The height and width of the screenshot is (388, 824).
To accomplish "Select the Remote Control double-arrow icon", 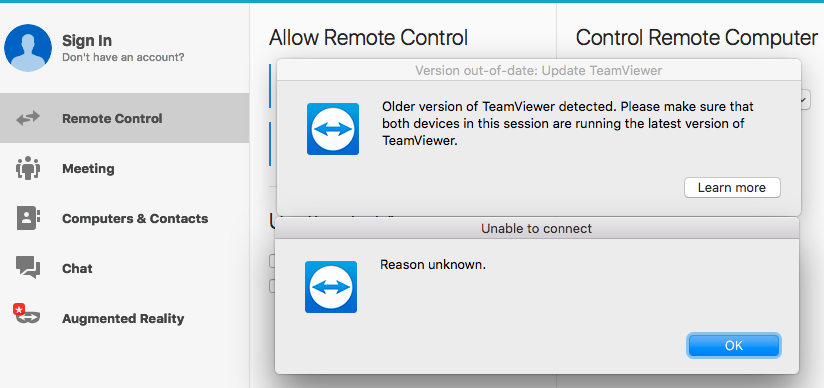I will tap(28, 118).
